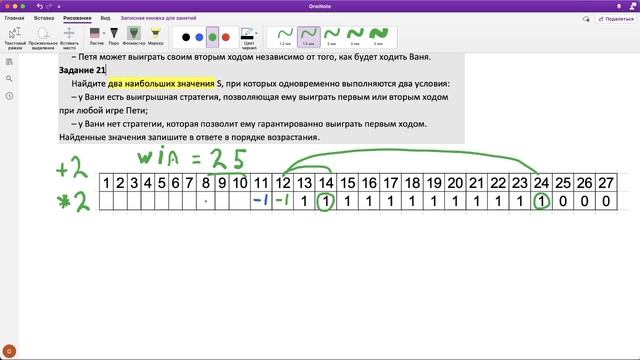Expand the Цвет чернил dropdown arrow
640x360 pixels.
[x=256, y=33]
